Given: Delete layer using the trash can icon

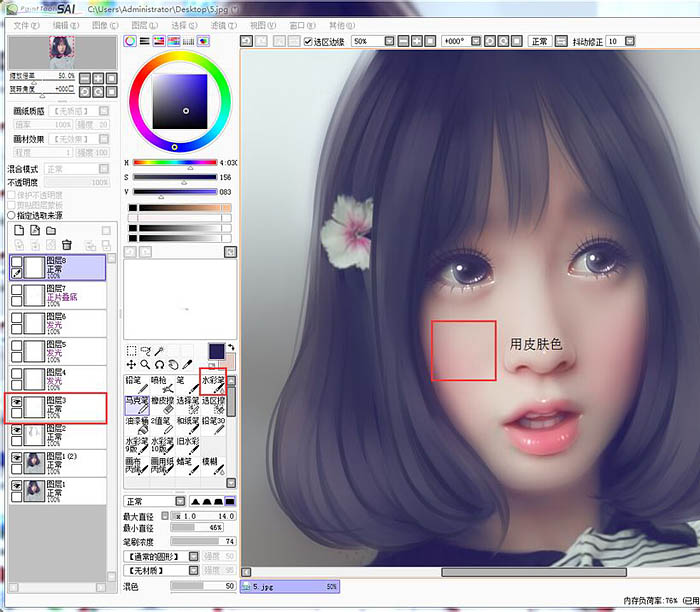Looking at the screenshot, I should pyautogui.click(x=67, y=244).
